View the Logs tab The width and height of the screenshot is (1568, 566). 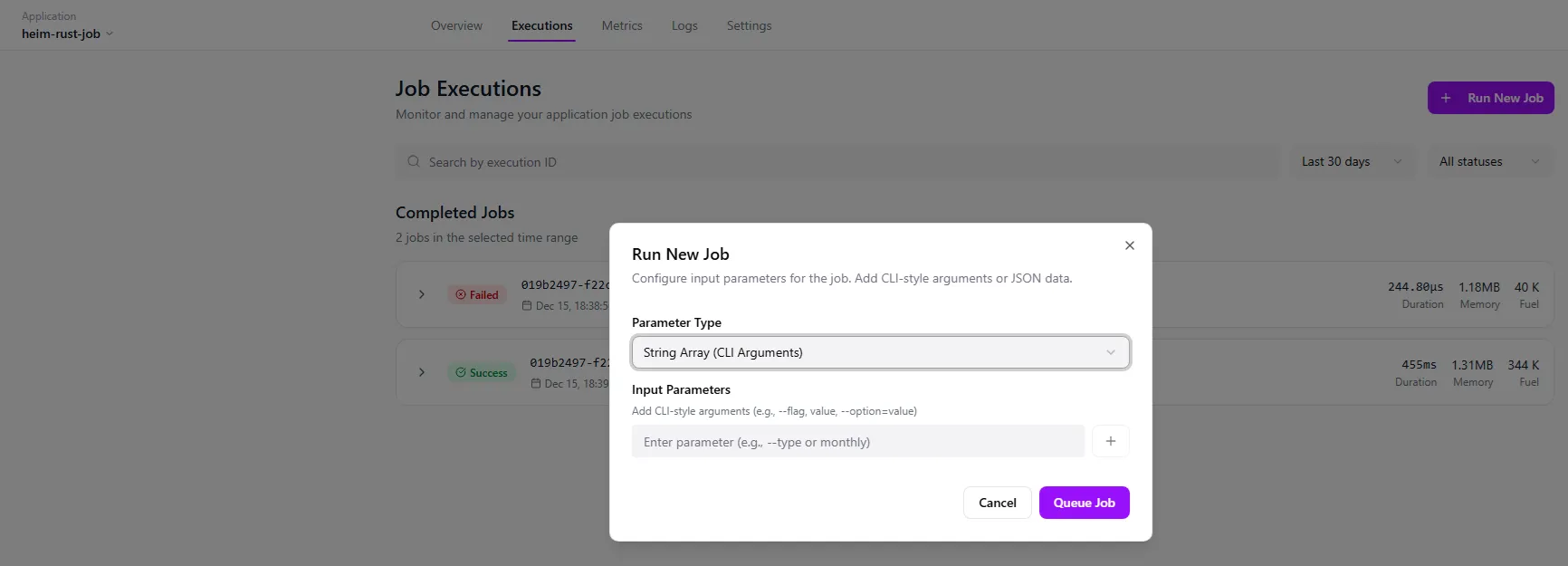coord(684,25)
